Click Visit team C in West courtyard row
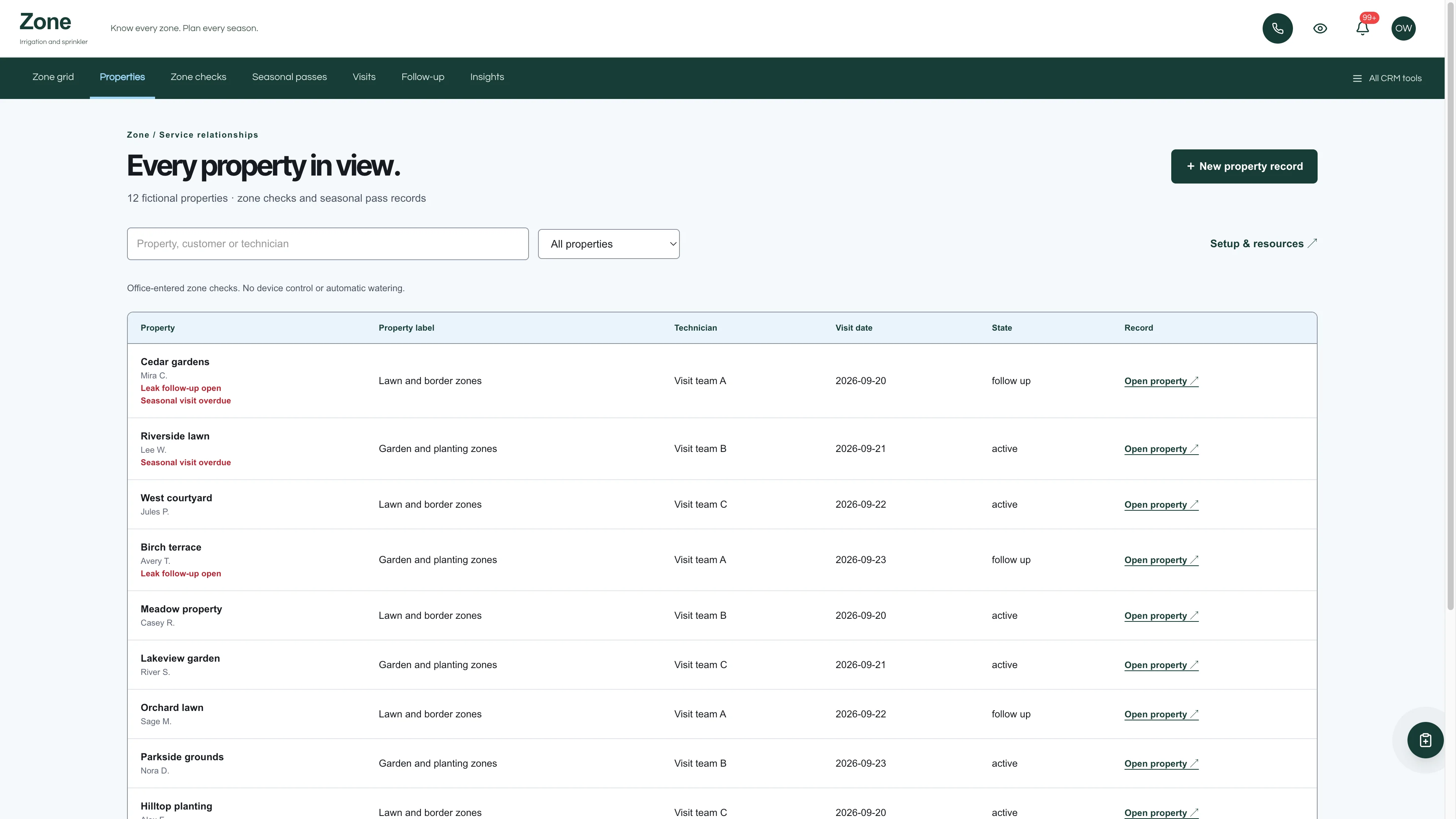This screenshot has height=819, width=1456. coord(700,505)
